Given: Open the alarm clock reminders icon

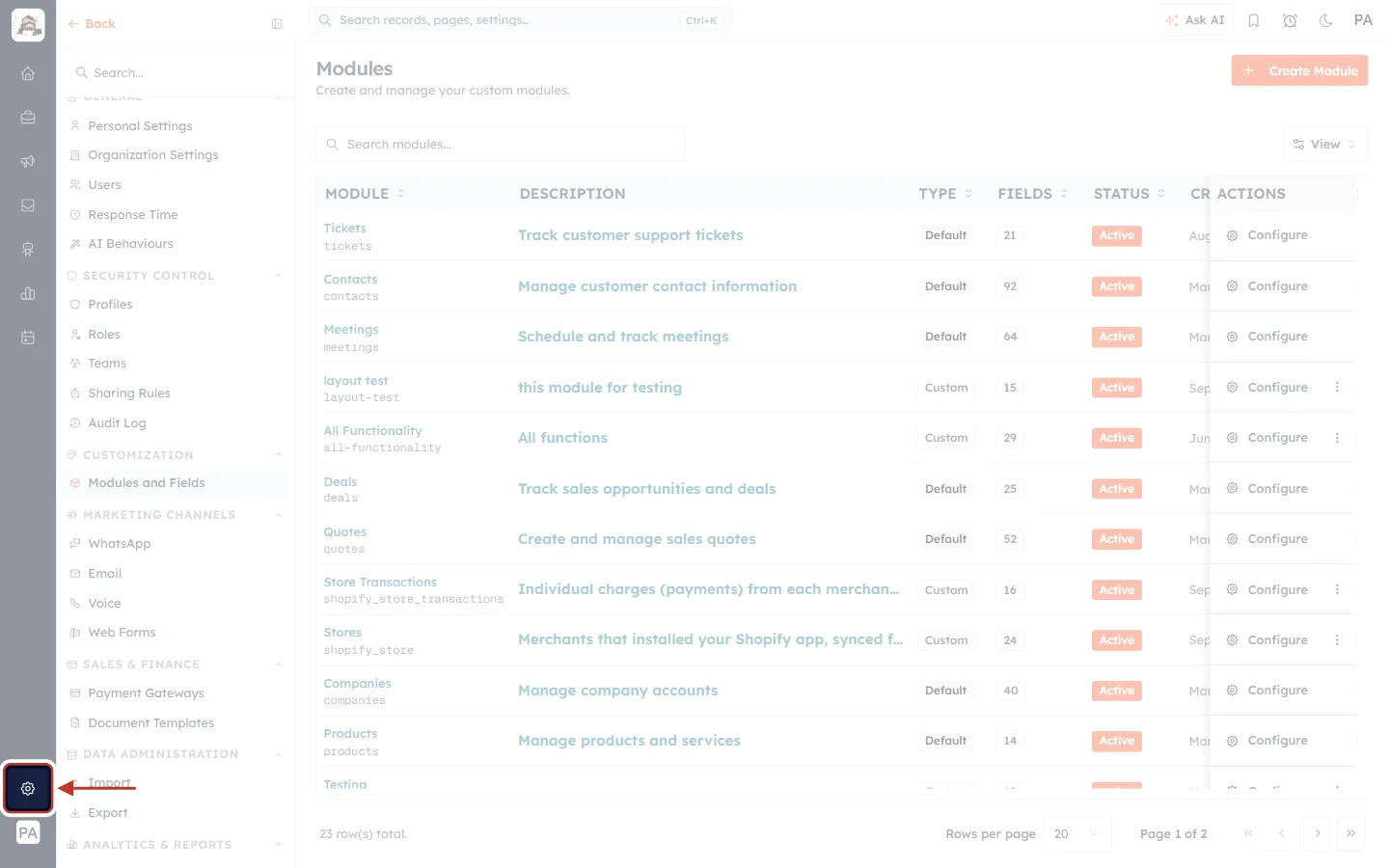Looking at the screenshot, I should 1290,20.
